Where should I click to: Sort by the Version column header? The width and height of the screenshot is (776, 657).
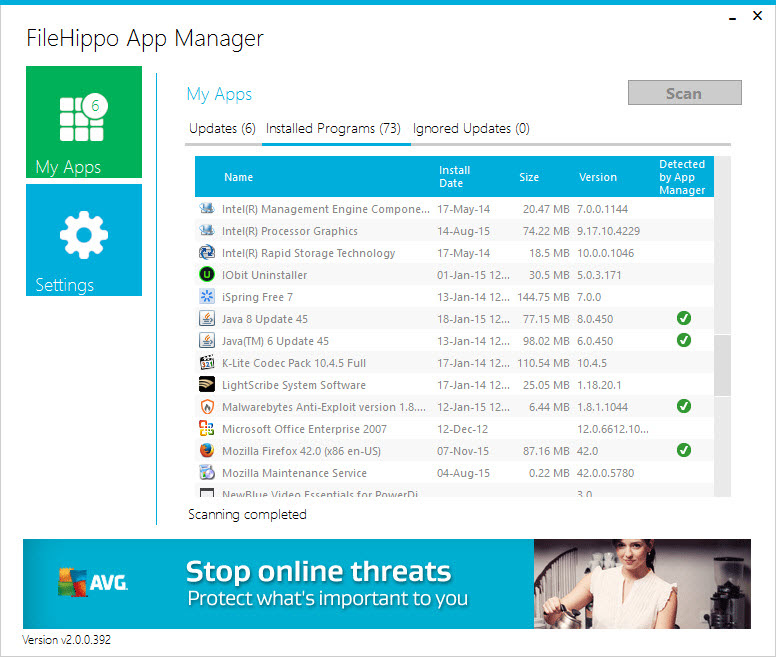coord(598,177)
